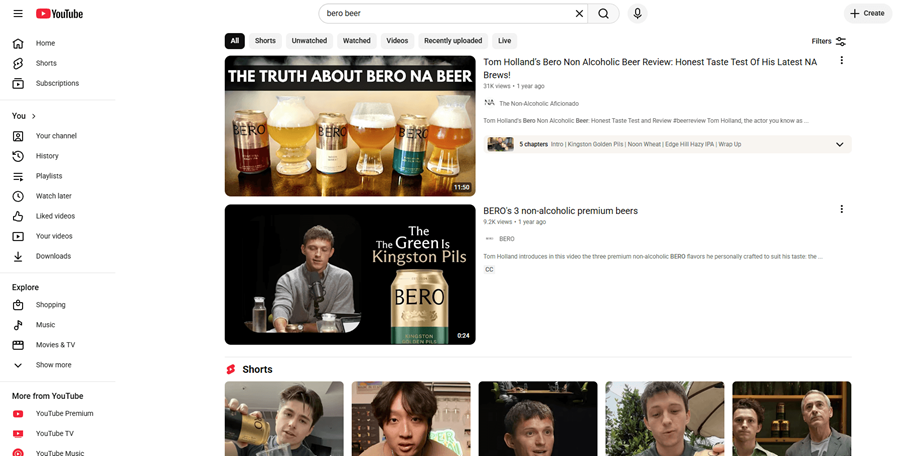Select the Watched filter chip
The height and width of the screenshot is (456, 900).
click(356, 41)
